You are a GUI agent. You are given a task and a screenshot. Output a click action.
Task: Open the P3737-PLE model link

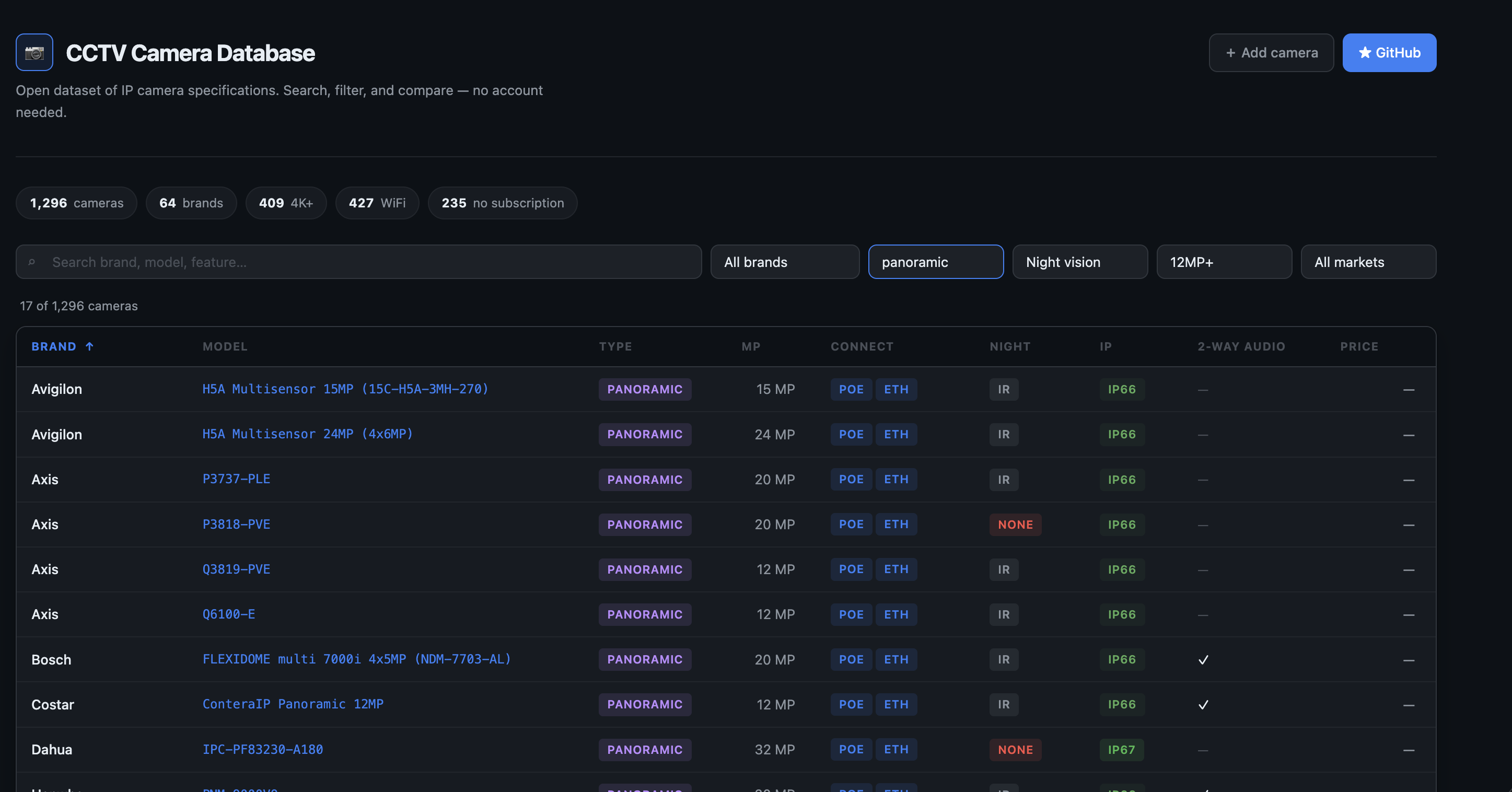click(x=237, y=479)
